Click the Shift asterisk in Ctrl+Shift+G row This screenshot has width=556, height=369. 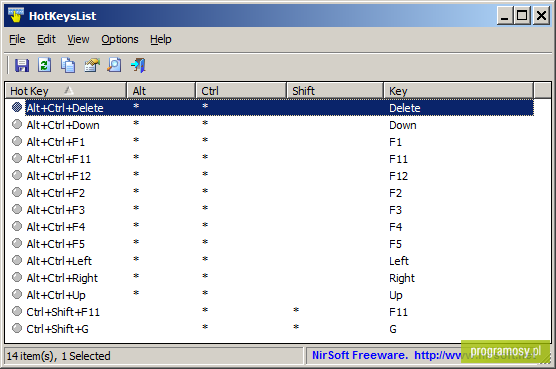pos(296,327)
